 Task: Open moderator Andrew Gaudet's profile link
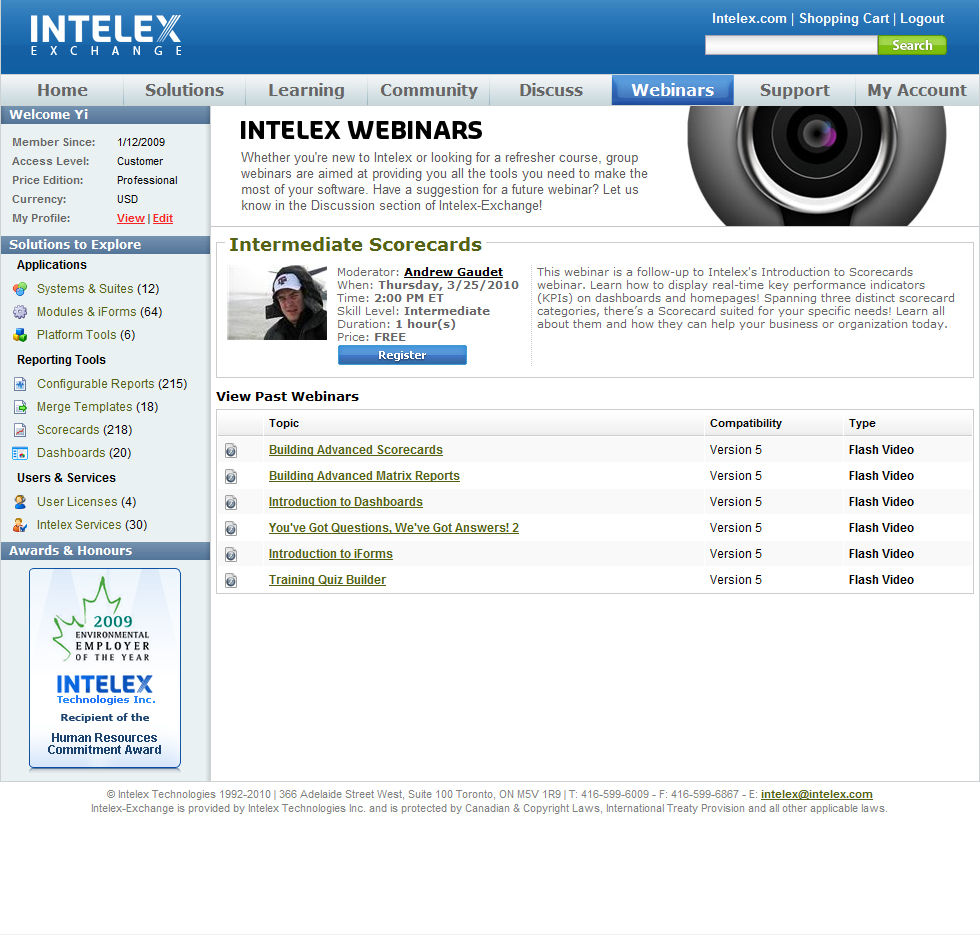tap(453, 272)
